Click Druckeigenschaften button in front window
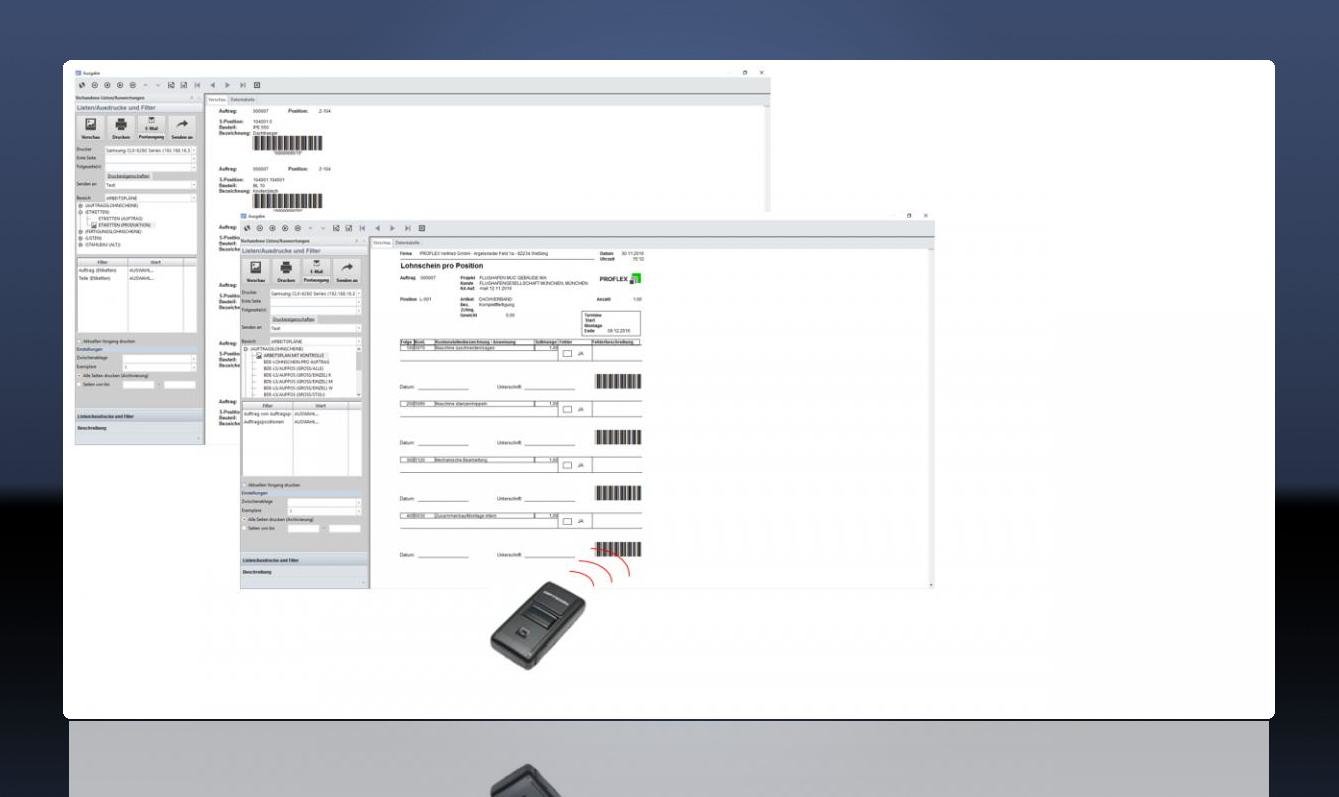 pos(294,319)
